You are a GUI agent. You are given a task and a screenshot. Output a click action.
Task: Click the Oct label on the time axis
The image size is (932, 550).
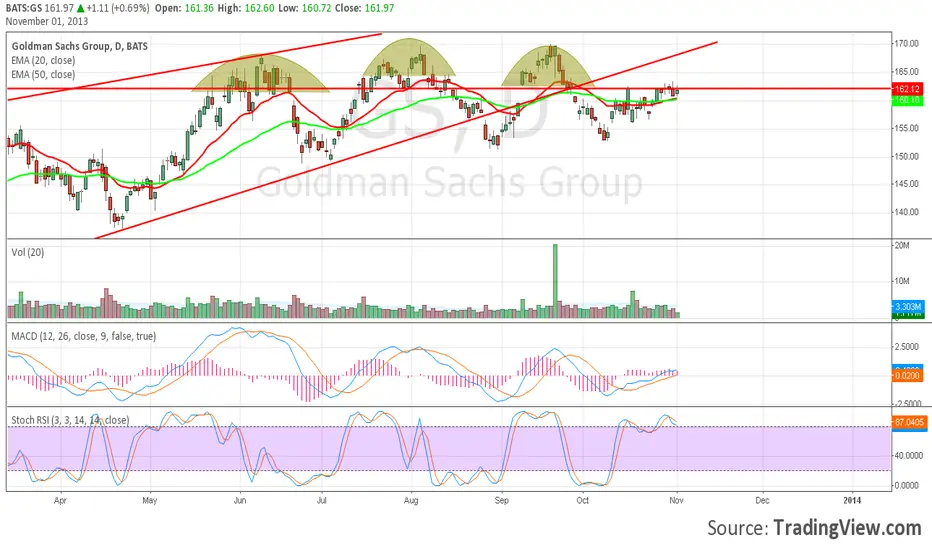(582, 501)
